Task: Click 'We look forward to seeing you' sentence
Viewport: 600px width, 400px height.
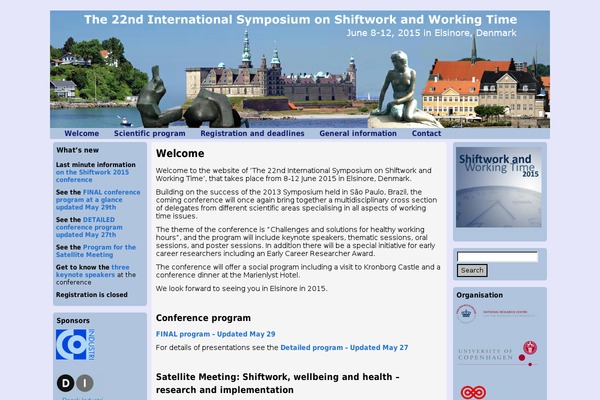Action: 241,288
